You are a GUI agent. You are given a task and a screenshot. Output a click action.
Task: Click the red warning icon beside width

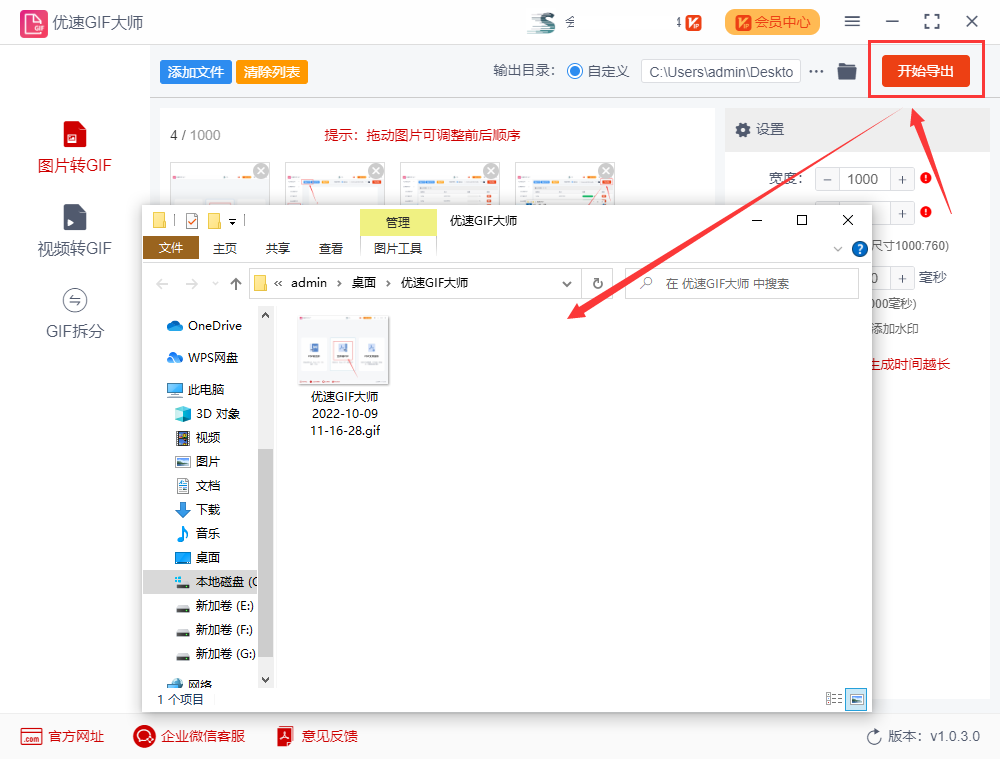(926, 178)
